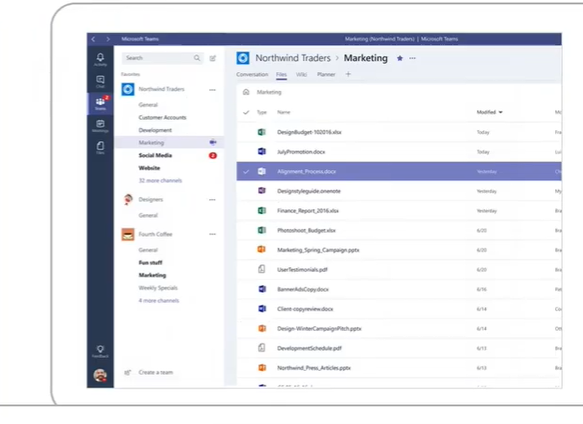Open the Fun stuff channel

[151, 263]
